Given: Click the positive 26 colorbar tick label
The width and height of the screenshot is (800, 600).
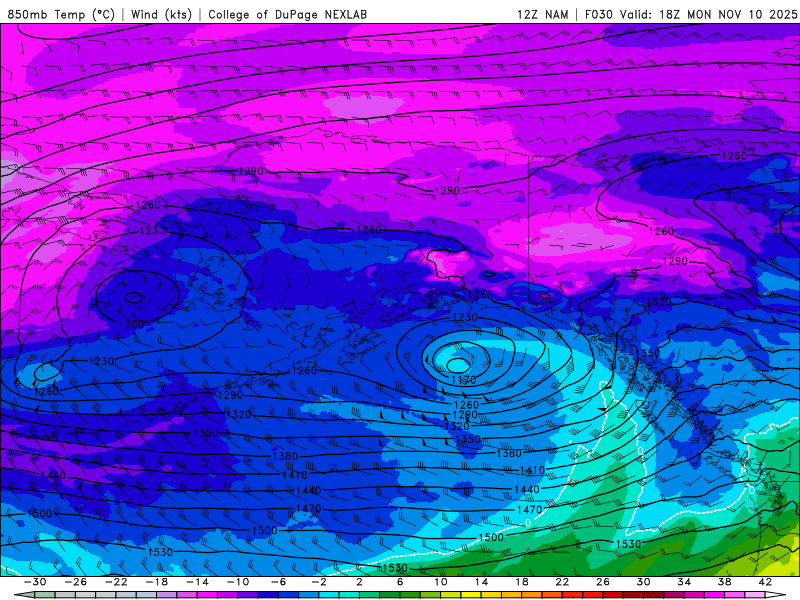Looking at the screenshot, I should coord(603,582).
